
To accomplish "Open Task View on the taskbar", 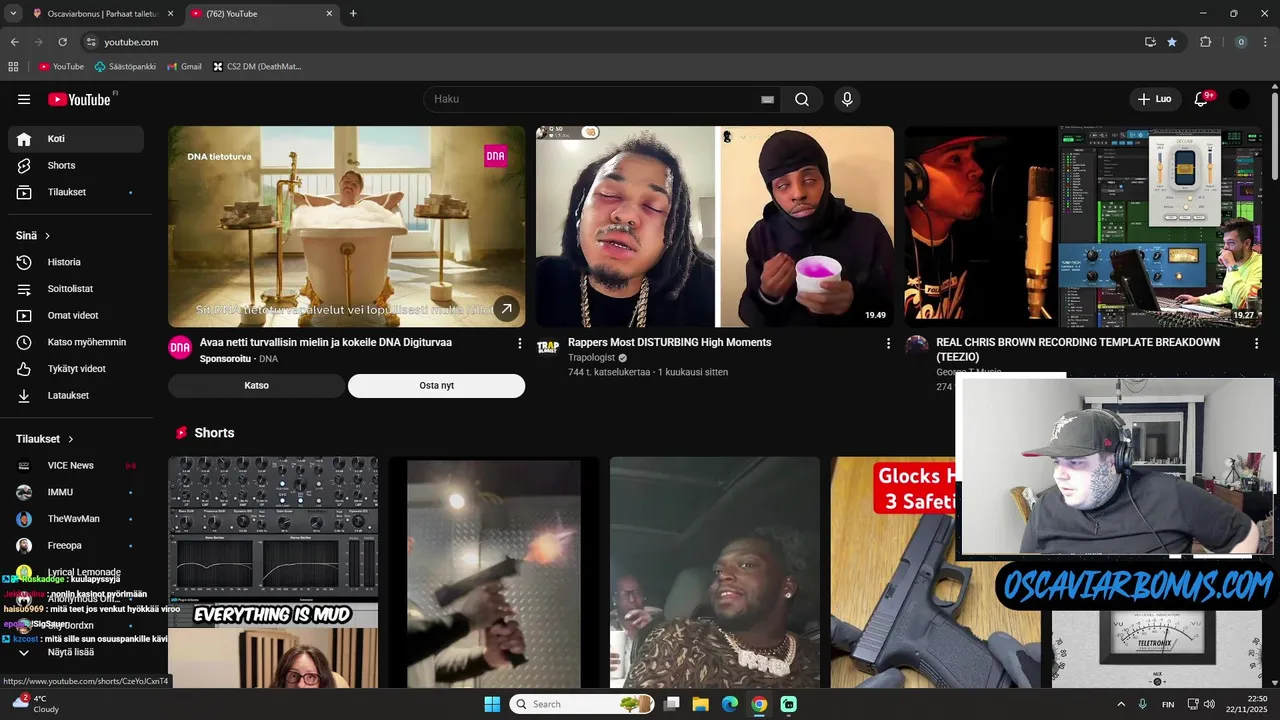I will [671, 704].
